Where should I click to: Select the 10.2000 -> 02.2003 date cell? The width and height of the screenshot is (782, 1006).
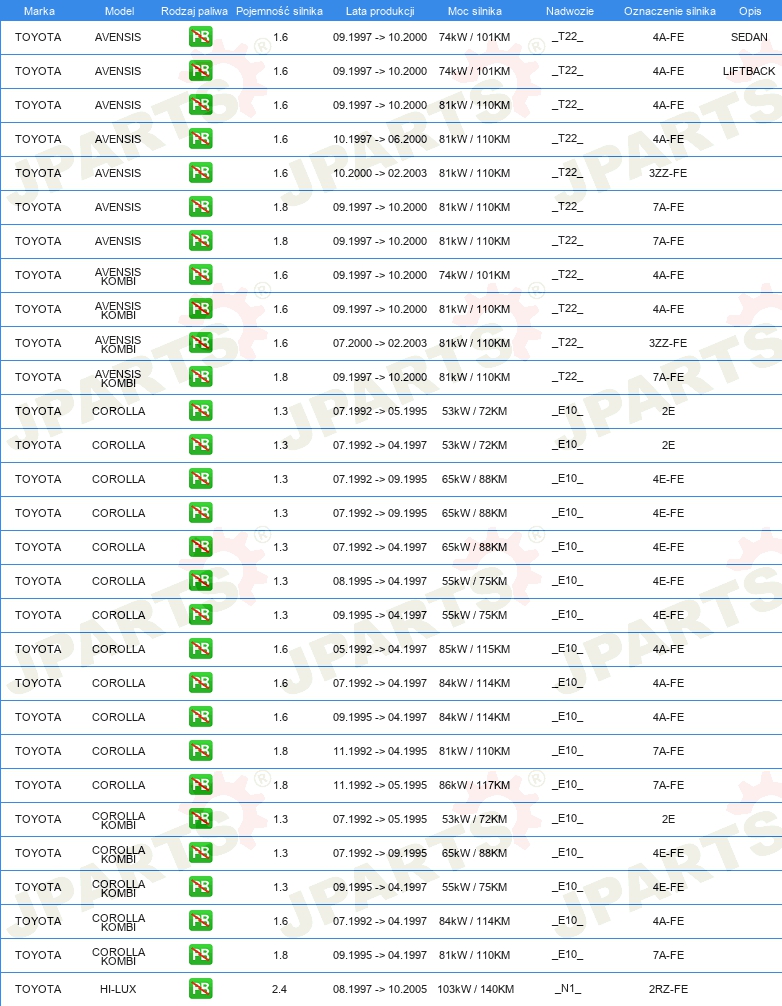[x=380, y=173]
